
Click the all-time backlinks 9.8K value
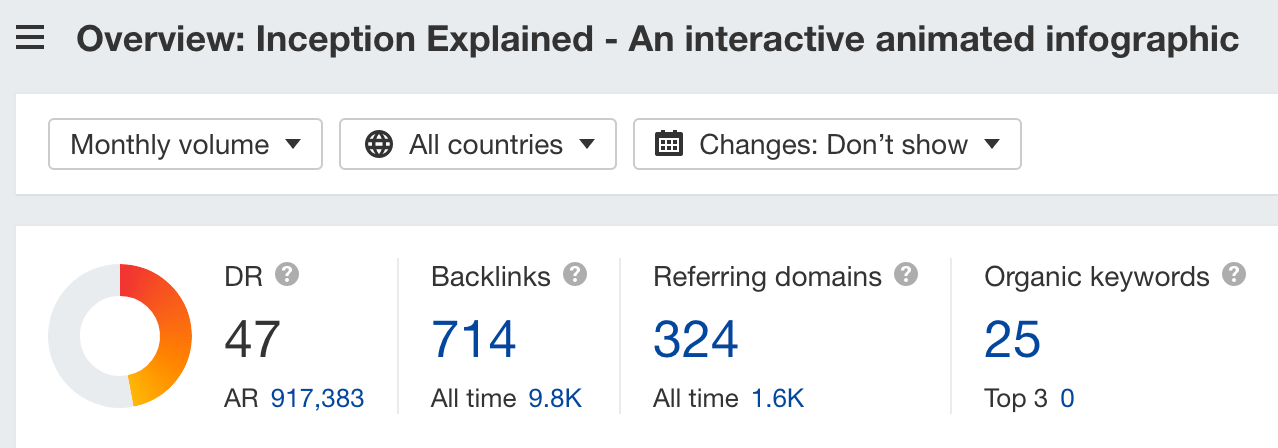click(x=555, y=399)
